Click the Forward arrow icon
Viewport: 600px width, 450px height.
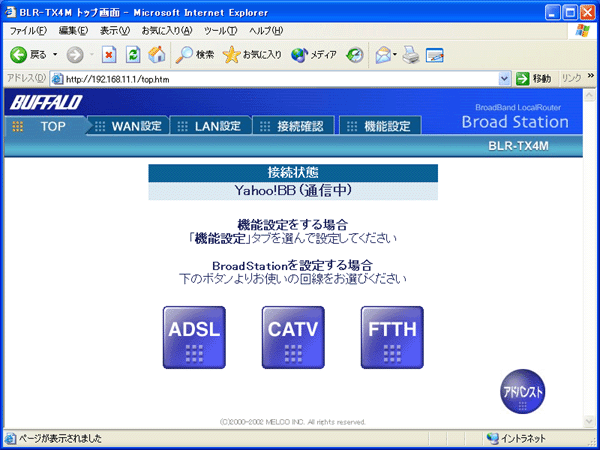pos(75,55)
